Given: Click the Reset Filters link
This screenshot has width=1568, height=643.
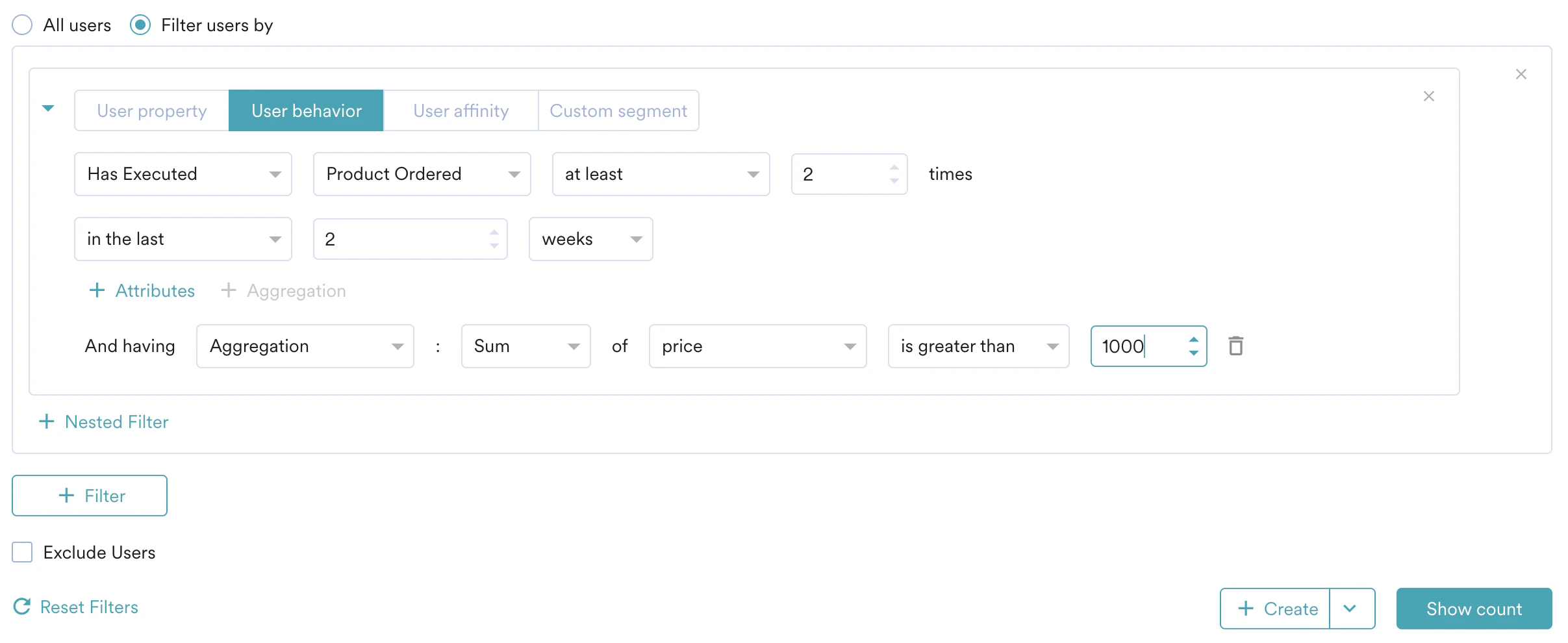Looking at the screenshot, I should (89, 607).
